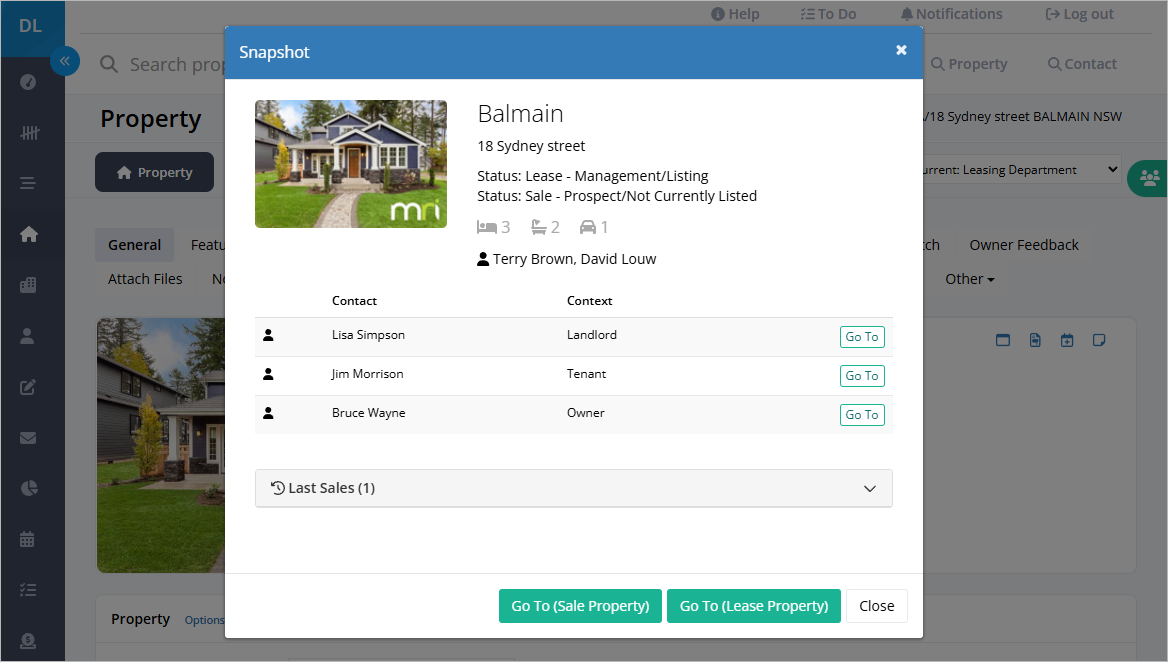
Task: Open the edit pencil icon in the sidebar
Action: pyautogui.click(x=28, y=386)
